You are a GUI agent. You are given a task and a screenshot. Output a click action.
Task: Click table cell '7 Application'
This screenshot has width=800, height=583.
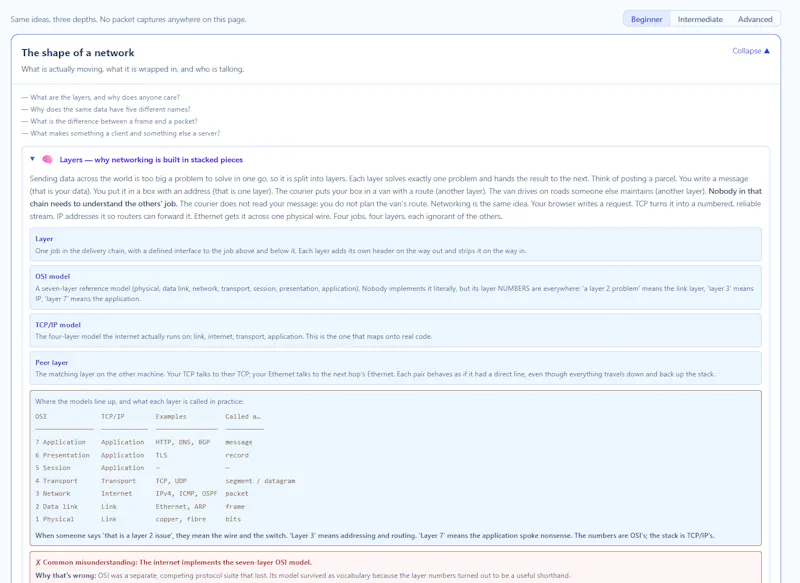[61, 442]
